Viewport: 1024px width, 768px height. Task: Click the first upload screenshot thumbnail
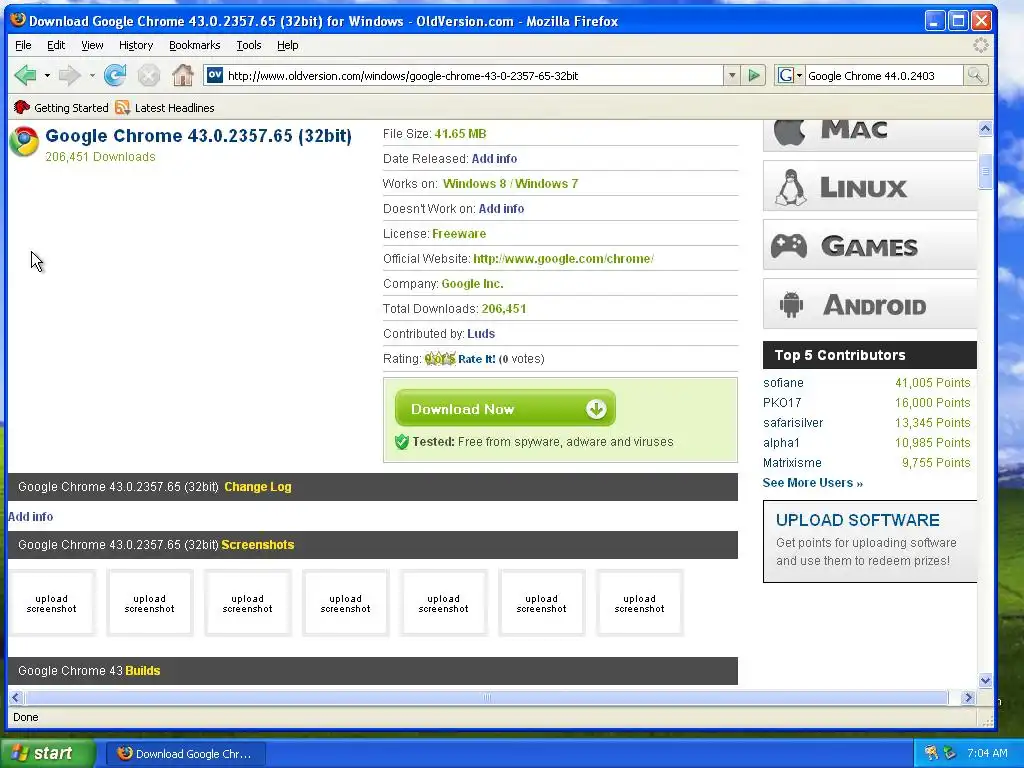(52, 603)
